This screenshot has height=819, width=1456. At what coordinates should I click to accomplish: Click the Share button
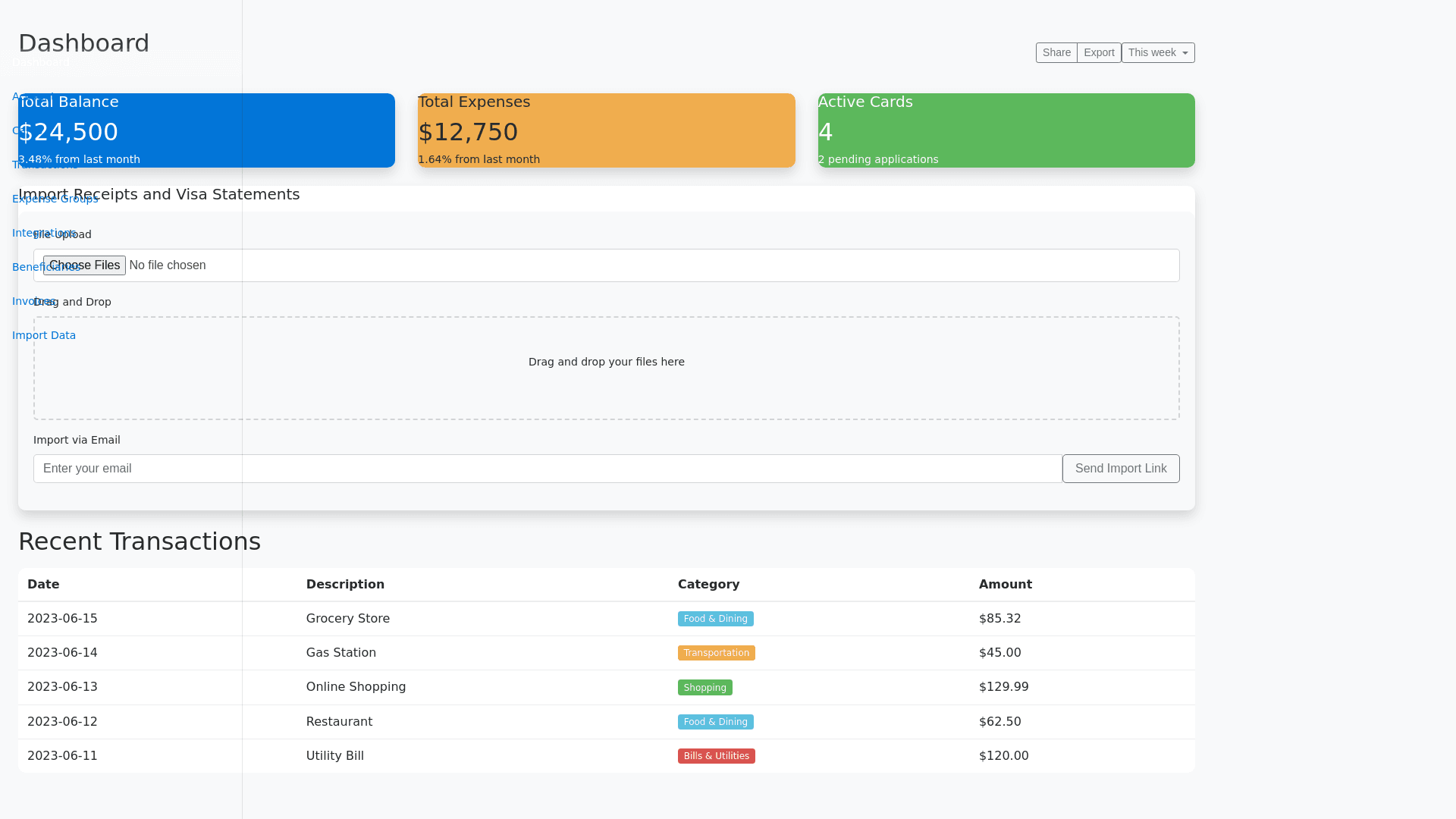click(1056, 52)
